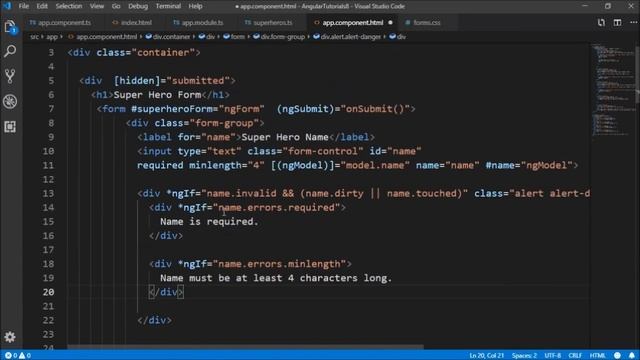The width and height of the screenshot is (640, 360).
Task: Click CRLF end of line setting
Action: tap(575, 356)
